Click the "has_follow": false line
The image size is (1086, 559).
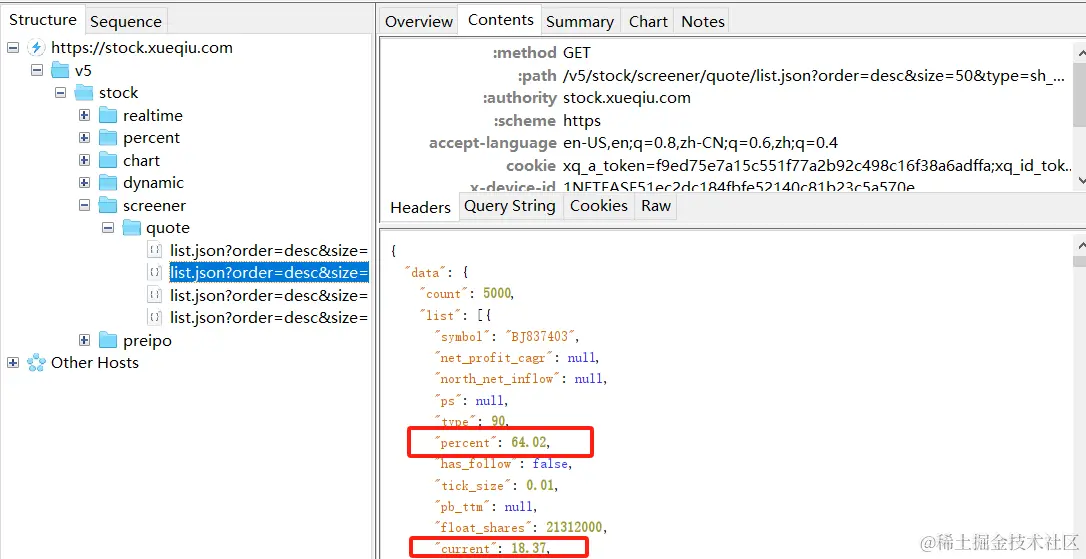pyautogui.click(x=503, y=464)
